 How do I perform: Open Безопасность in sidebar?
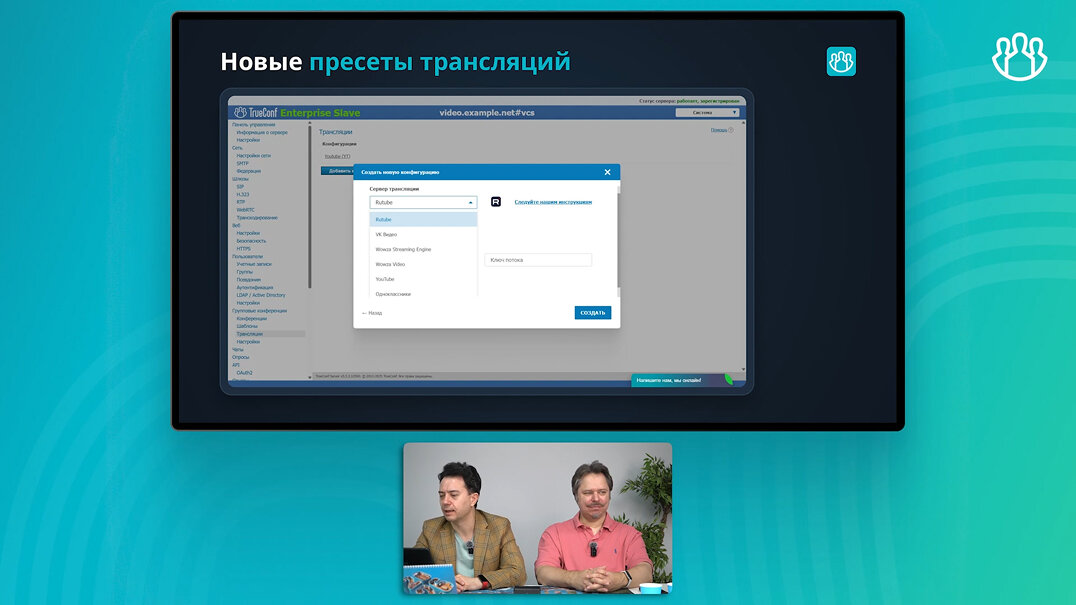[251, 241]
